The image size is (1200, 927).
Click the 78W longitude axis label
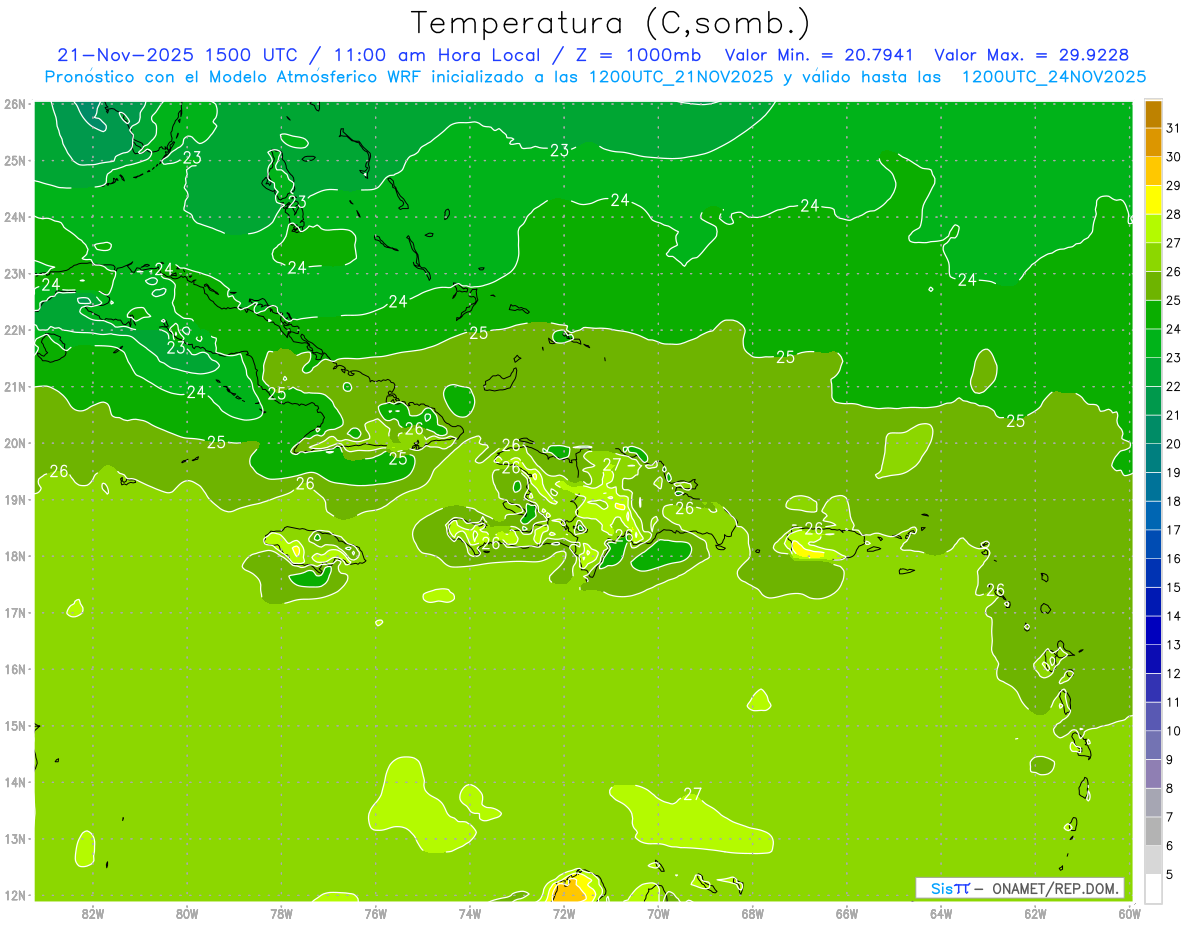coord(281,912)
